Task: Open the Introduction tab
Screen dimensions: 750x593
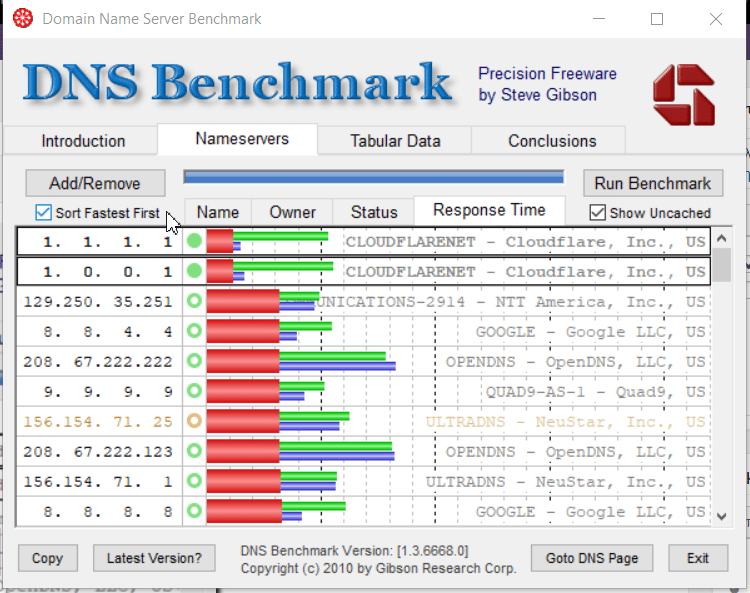Action: [83, 141]
